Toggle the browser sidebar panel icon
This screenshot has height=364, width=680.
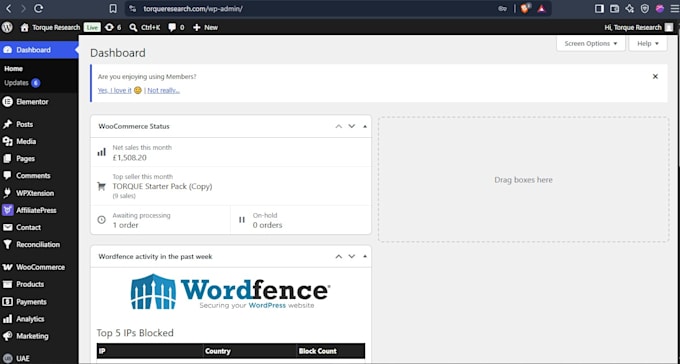coord(599,8)
